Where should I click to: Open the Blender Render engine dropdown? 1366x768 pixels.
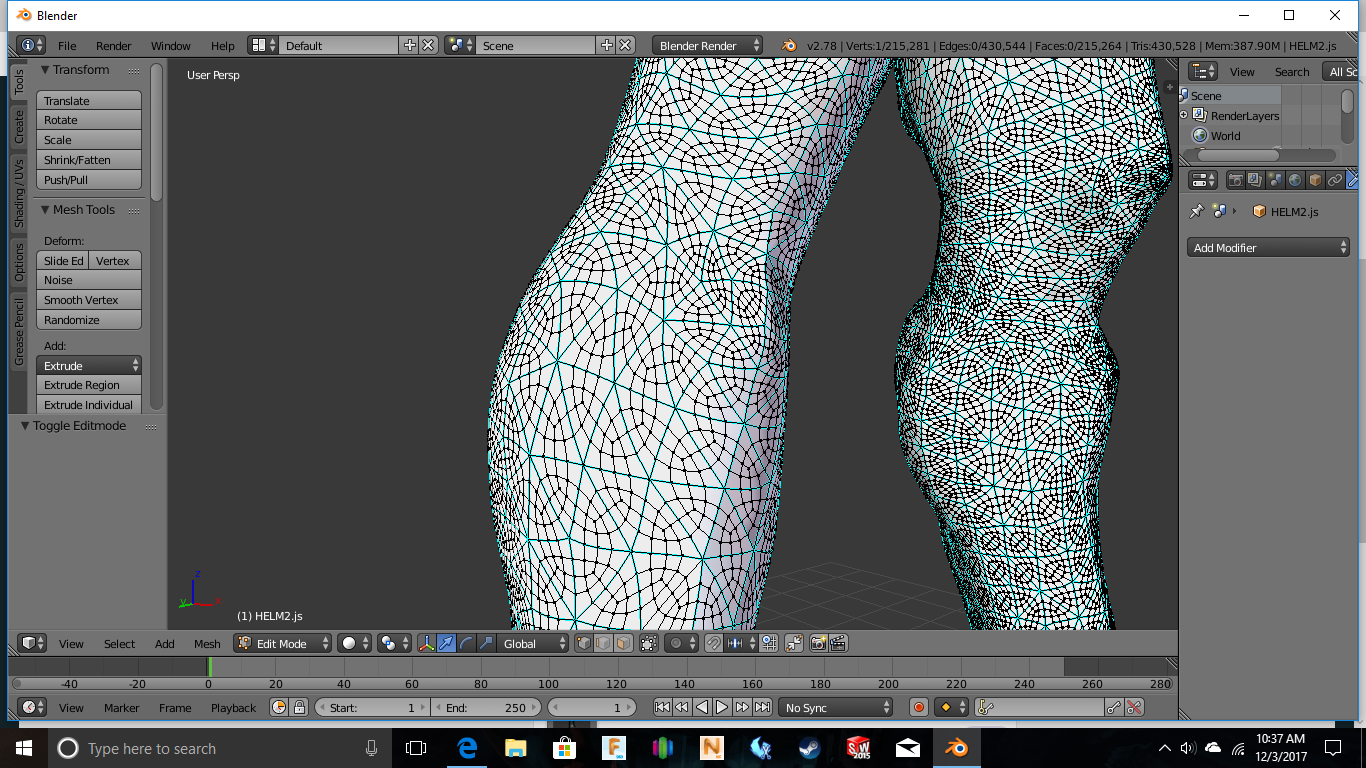(x=708, y=45)
